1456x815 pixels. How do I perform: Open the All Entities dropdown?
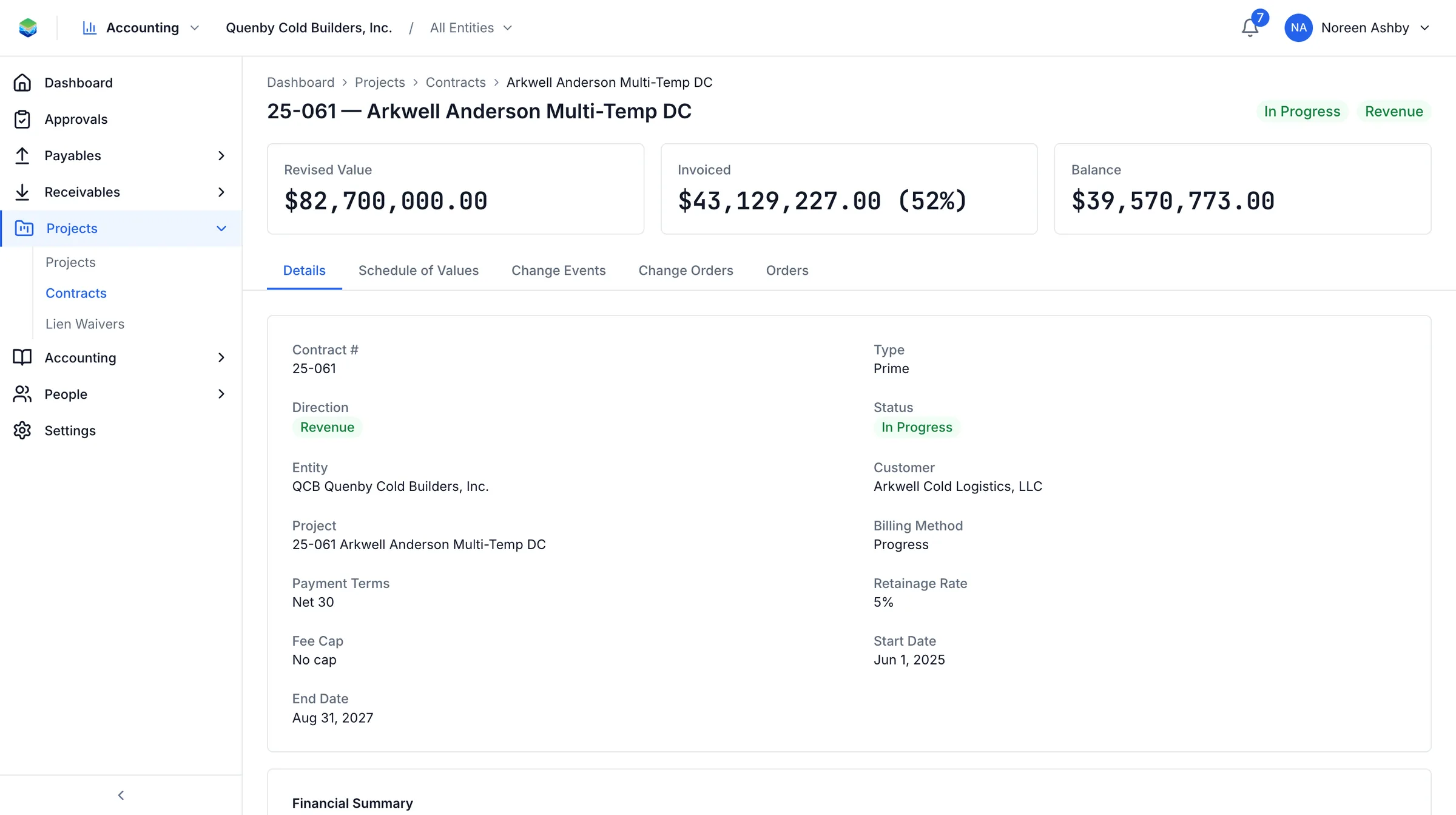pyautogui.click(x=471, y=28)
